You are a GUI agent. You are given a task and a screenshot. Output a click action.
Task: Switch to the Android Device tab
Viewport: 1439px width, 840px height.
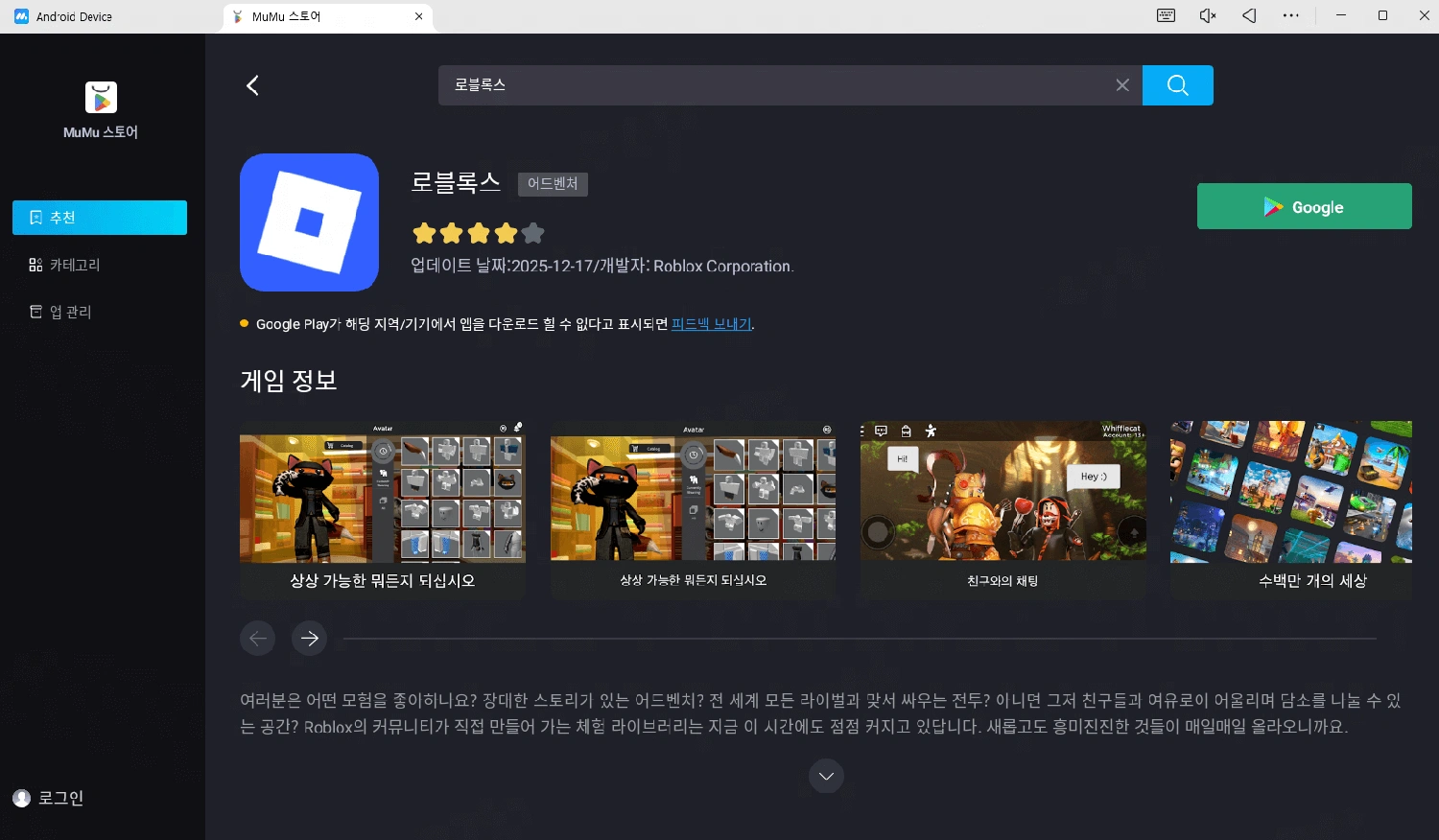point(74,16)
